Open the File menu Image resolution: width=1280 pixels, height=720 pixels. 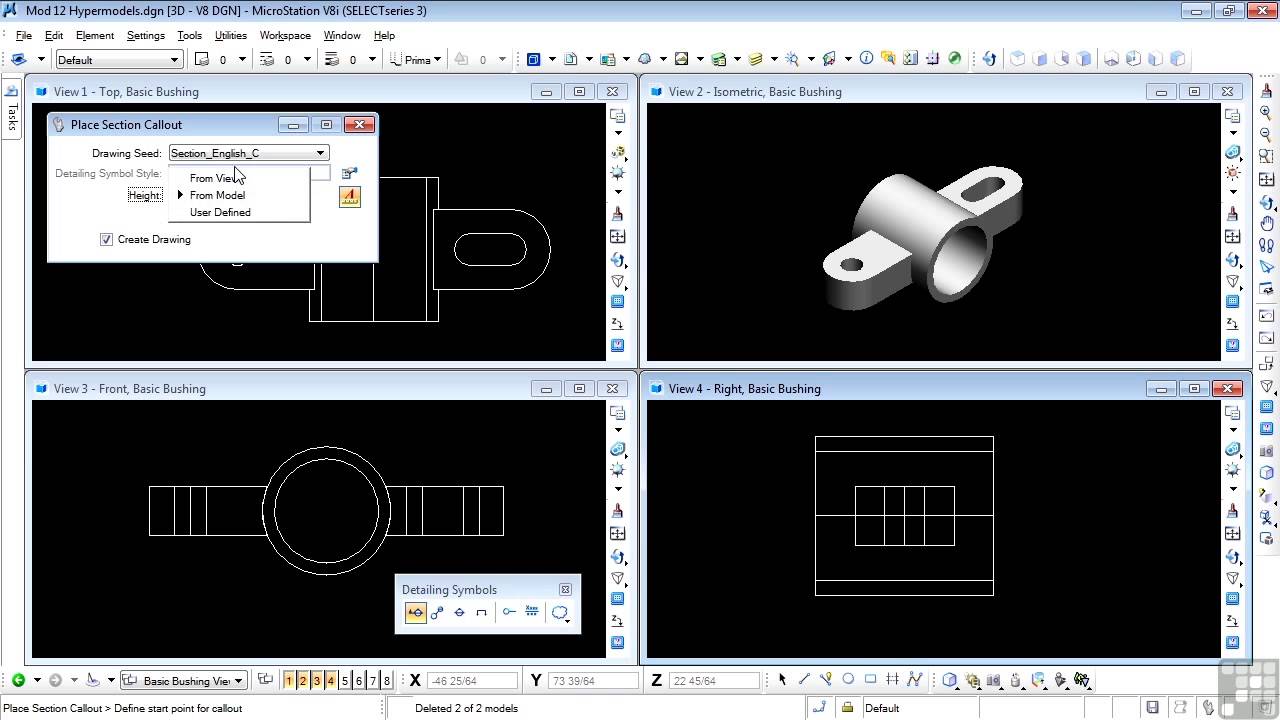(24, 35)
